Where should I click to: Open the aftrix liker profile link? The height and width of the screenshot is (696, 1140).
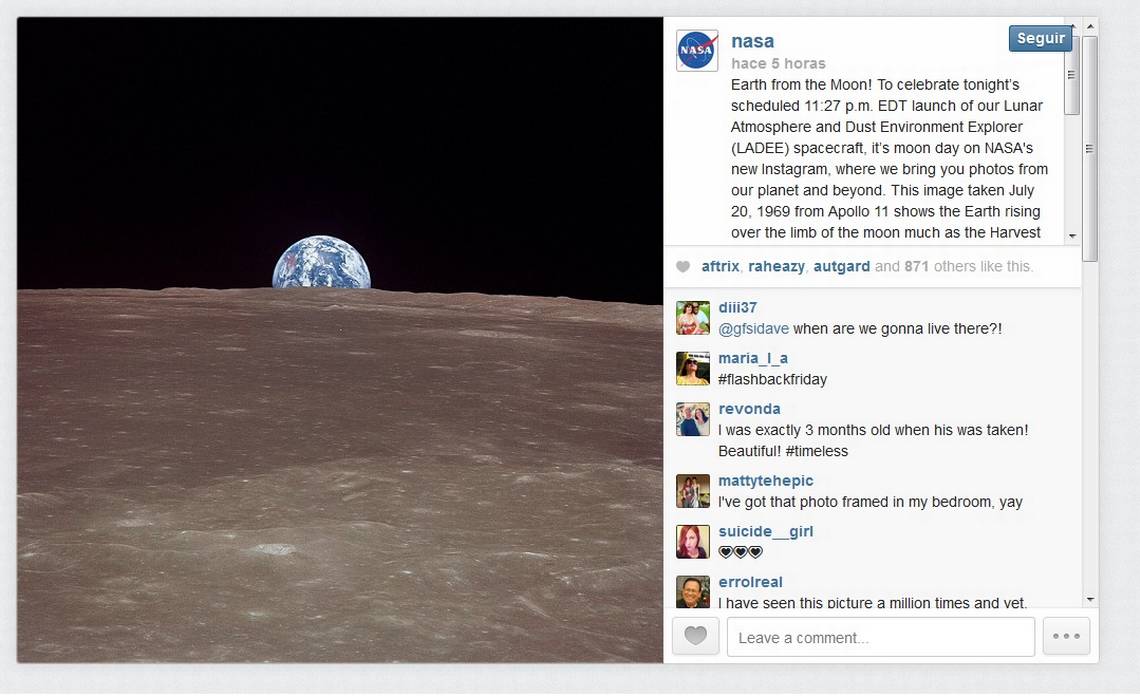[720, 266]
